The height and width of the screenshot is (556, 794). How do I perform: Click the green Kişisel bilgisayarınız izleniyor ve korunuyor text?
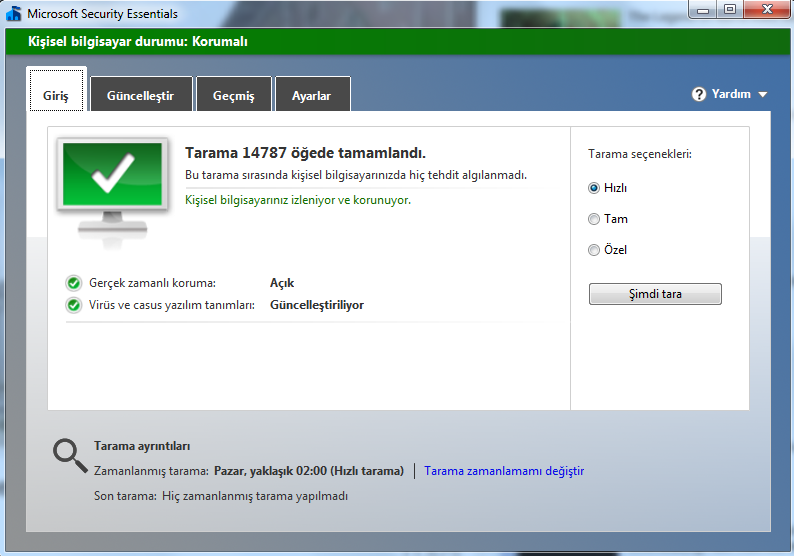click(298, 200)
